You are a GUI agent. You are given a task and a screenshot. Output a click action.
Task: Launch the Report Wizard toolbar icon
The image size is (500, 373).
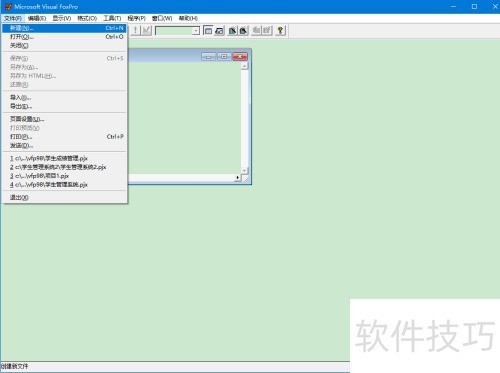tap(244, 31)
